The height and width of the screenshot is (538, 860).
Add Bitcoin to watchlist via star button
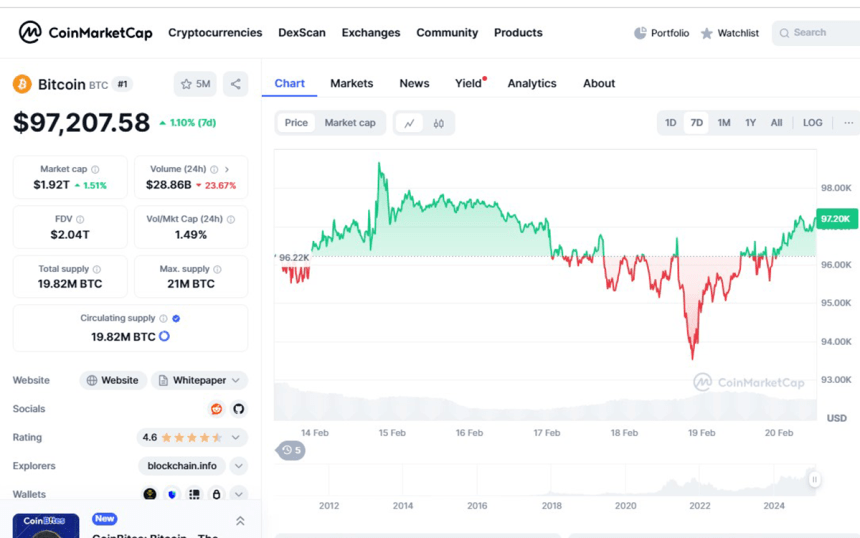(x=195, y=84)
